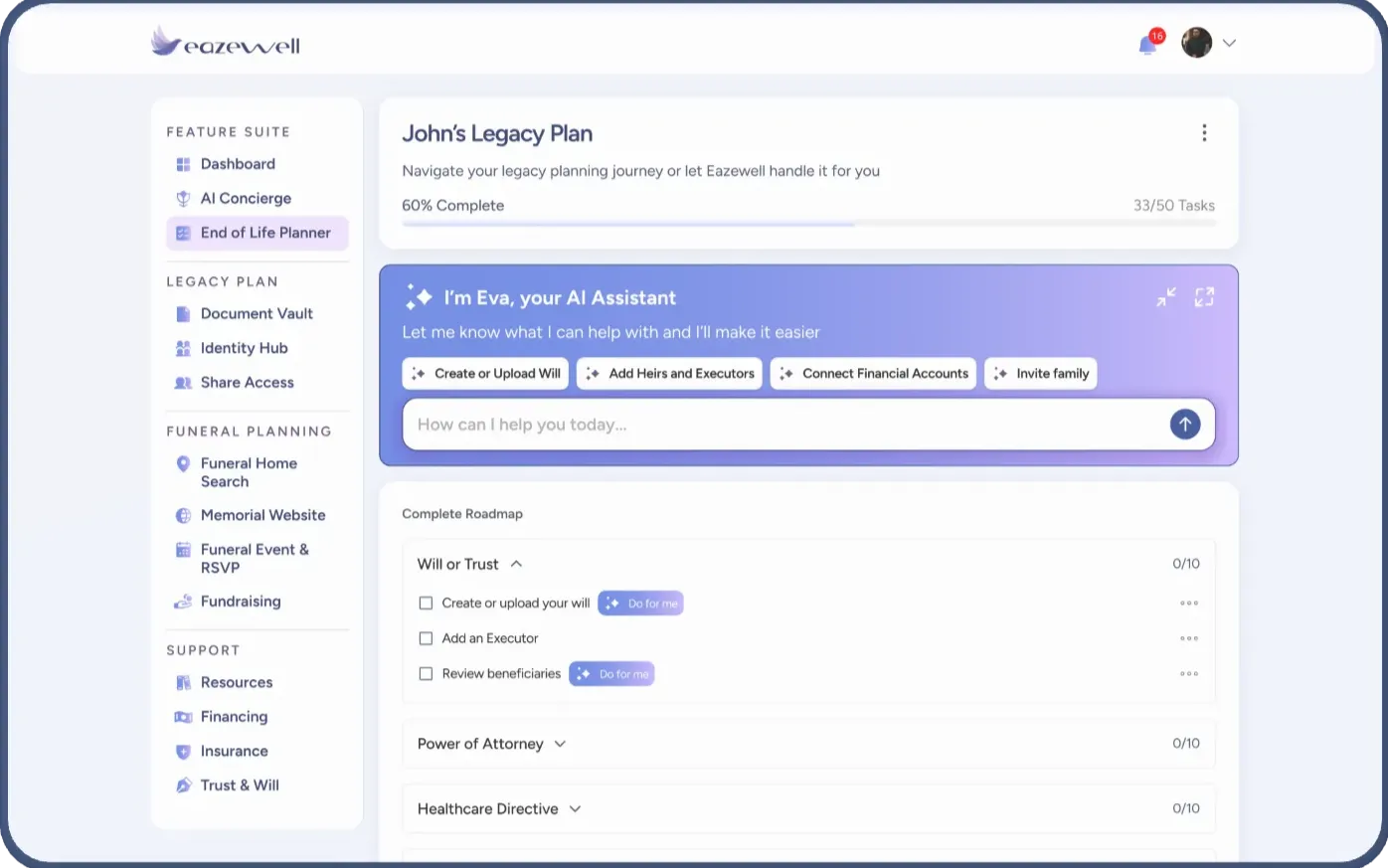Expand the Power of Attorney section

560,743
